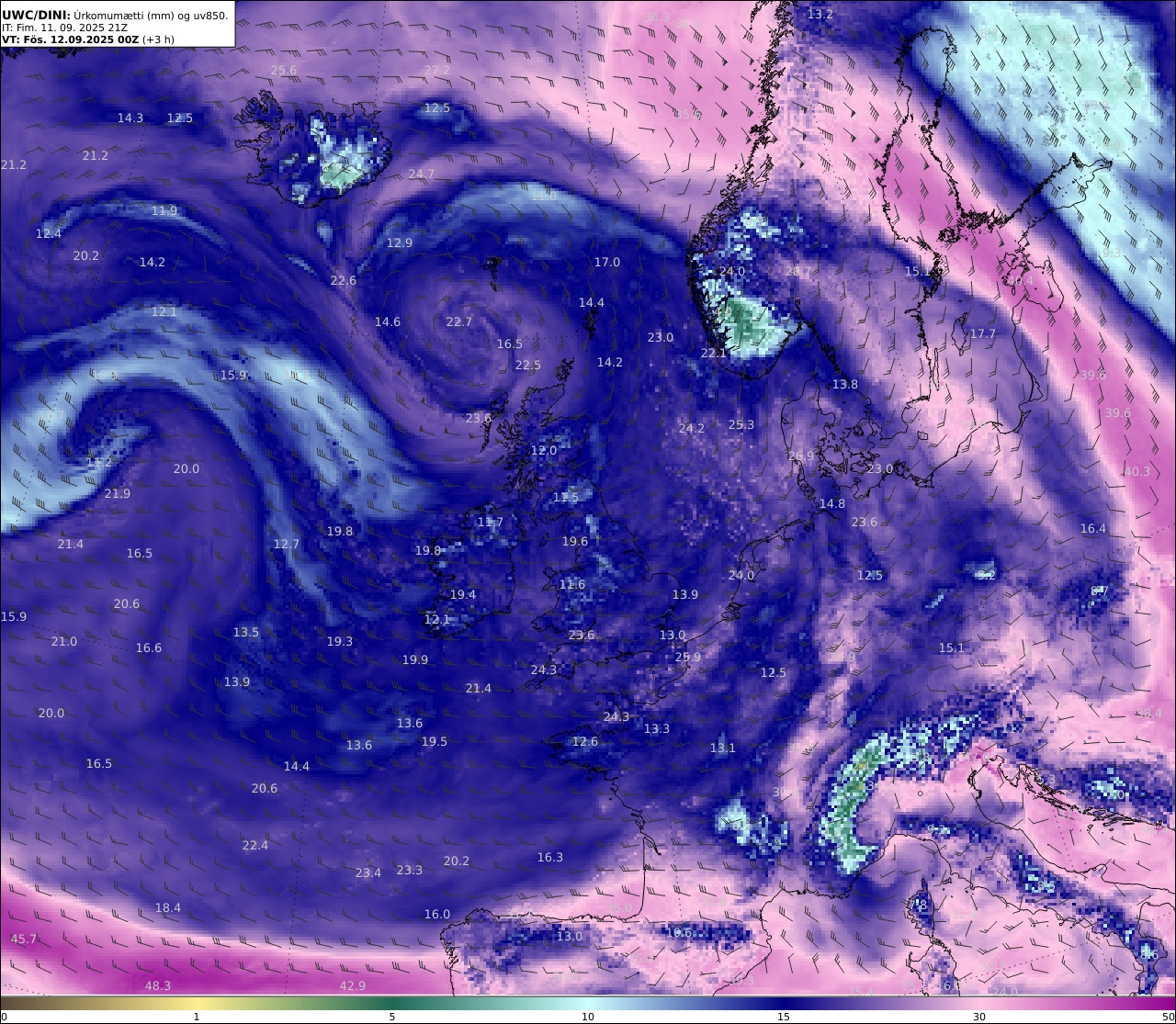
Task: Click the precipitable water color scale bar
Action: point(588,1003)
